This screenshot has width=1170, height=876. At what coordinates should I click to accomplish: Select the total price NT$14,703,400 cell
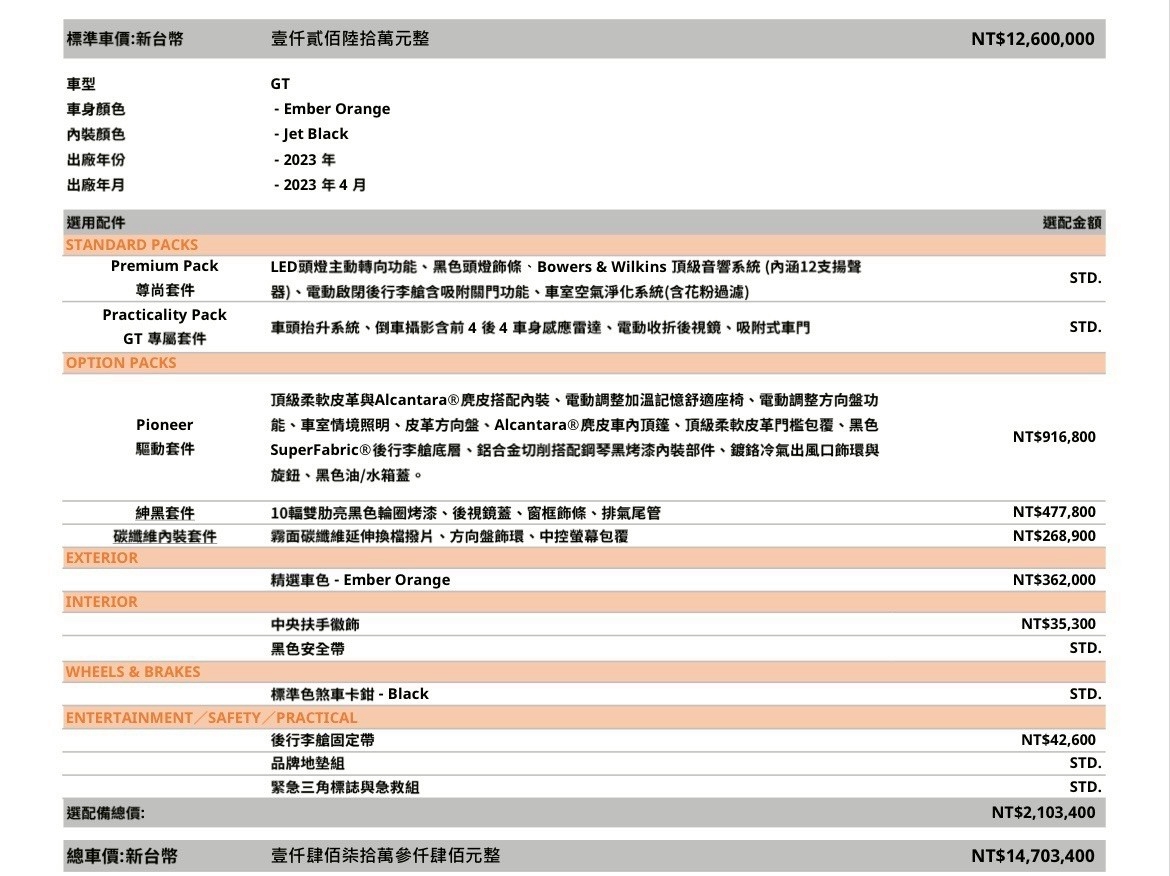[x=1032, y=856]
